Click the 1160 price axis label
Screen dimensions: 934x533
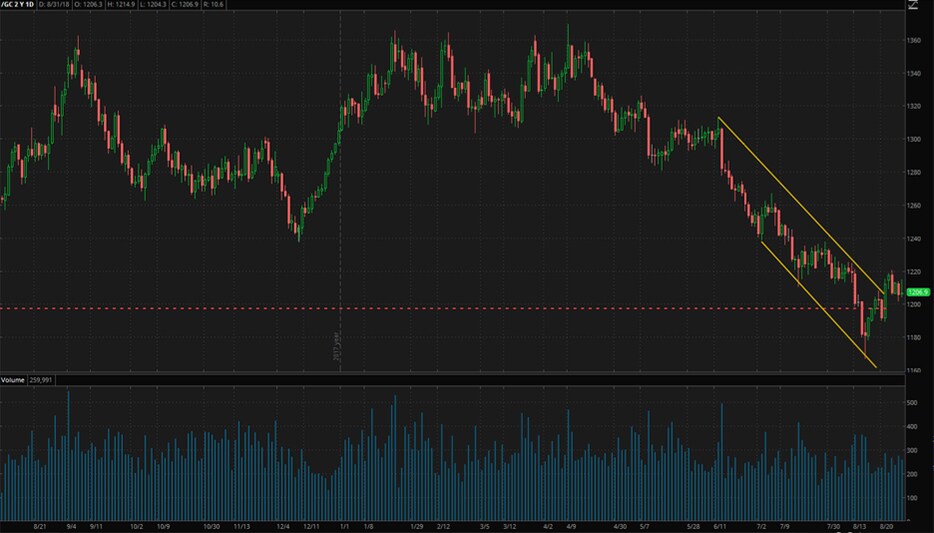click(913, 370)
